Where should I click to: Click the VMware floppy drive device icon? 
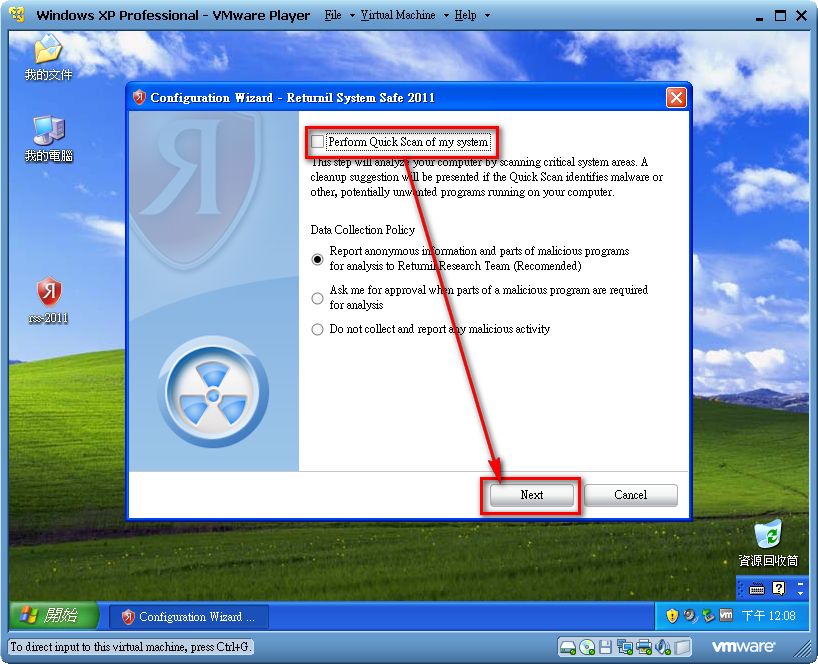tap(605, 647)
